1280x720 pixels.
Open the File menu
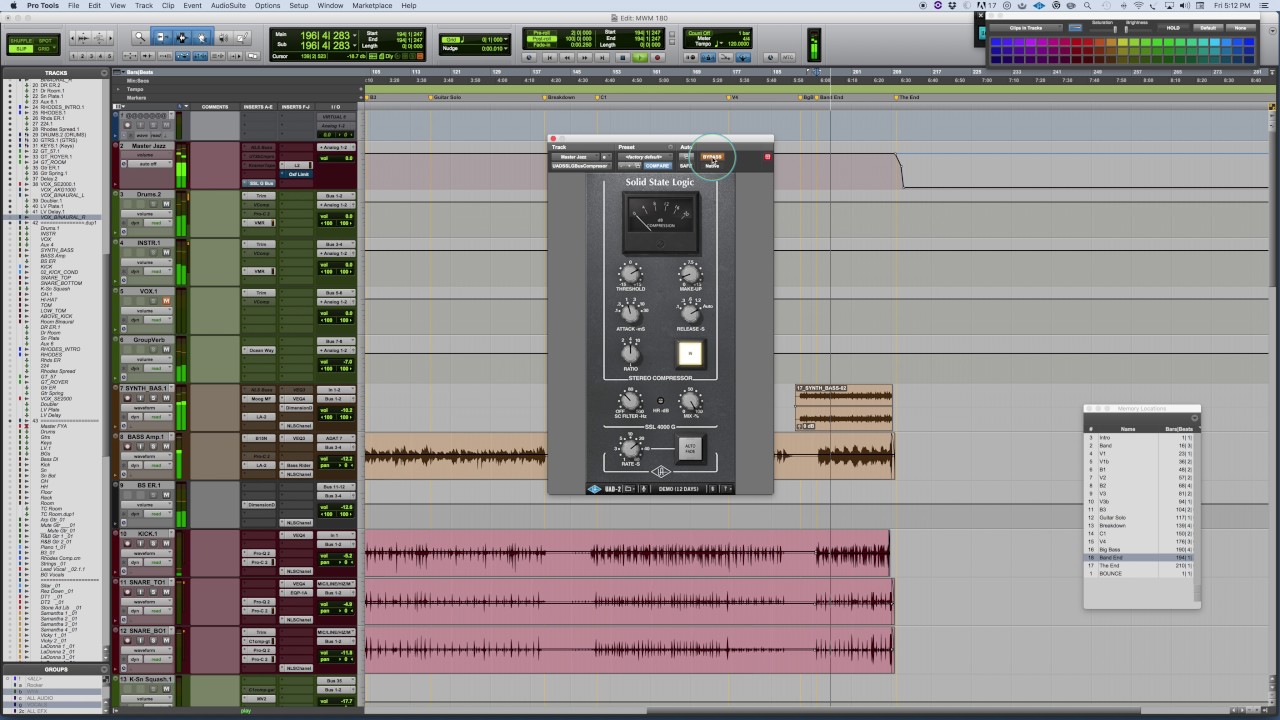coord(74,5)
